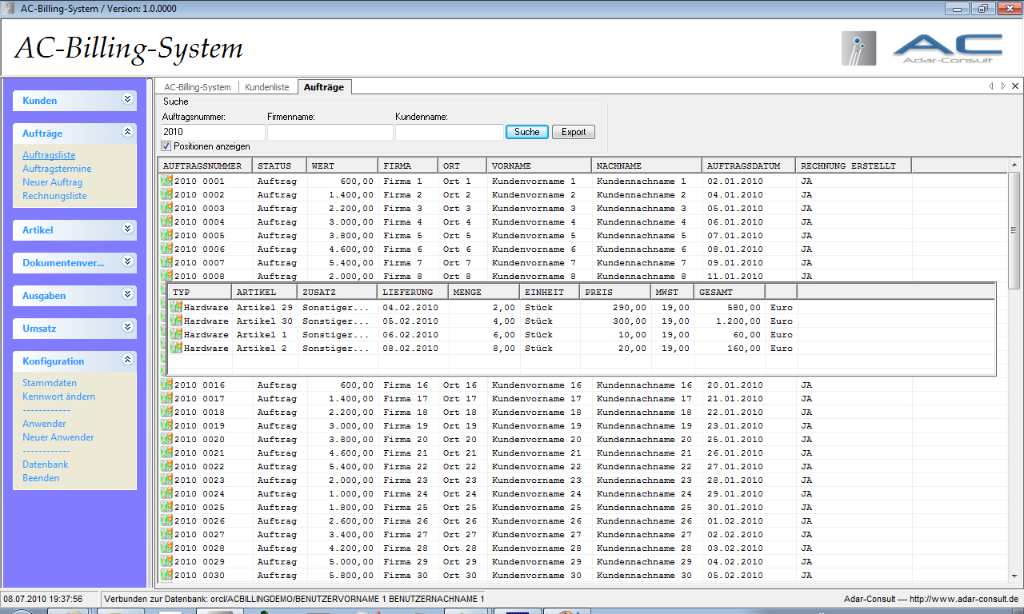Click the position icon for Artikel 29
The image size is (1024, 614).
tap(176, 307)
